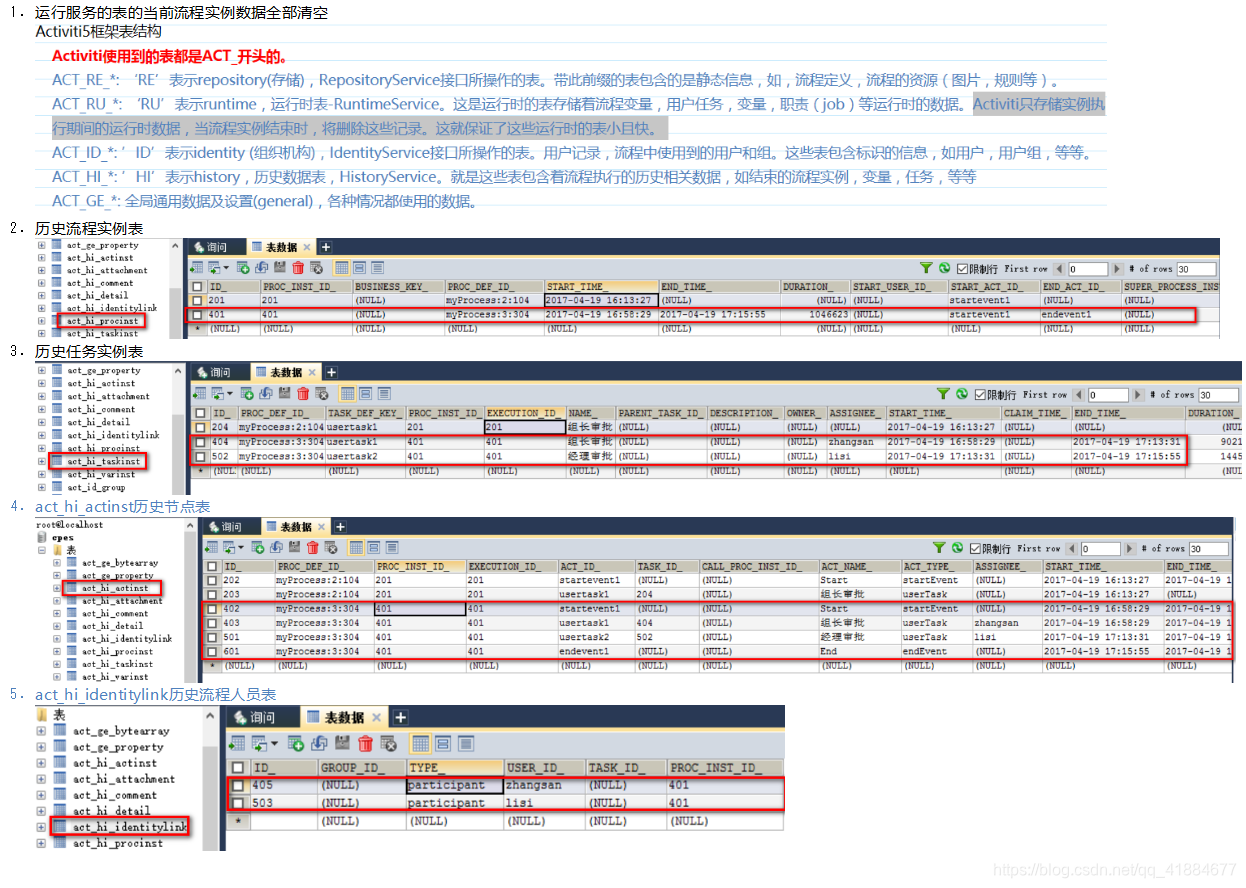Check the row 404 checkbox in taskinst table
The height and width of the screenshot is (888, 1246).
[201, 441]
